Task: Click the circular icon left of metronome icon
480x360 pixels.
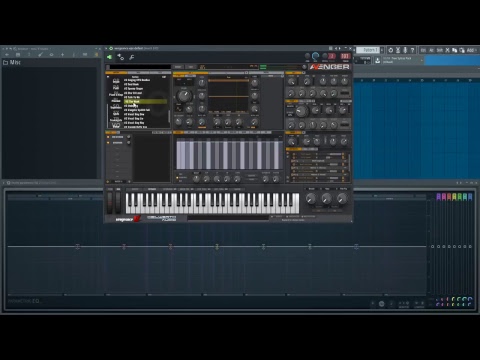Action: click(391, 50)
